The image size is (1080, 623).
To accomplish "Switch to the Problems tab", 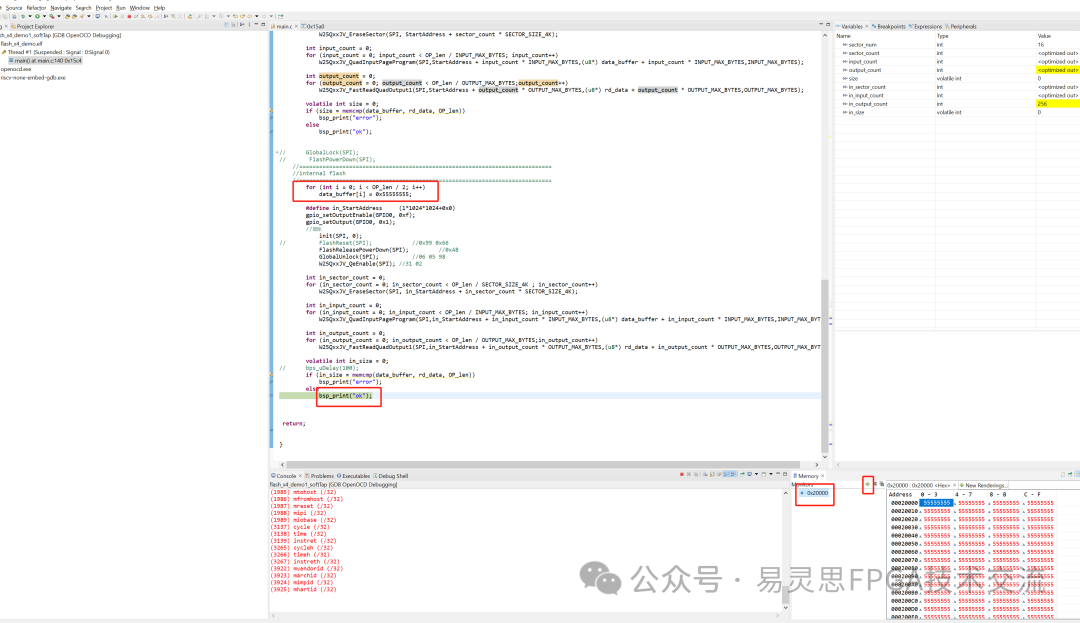I will (x=320, y=476).
